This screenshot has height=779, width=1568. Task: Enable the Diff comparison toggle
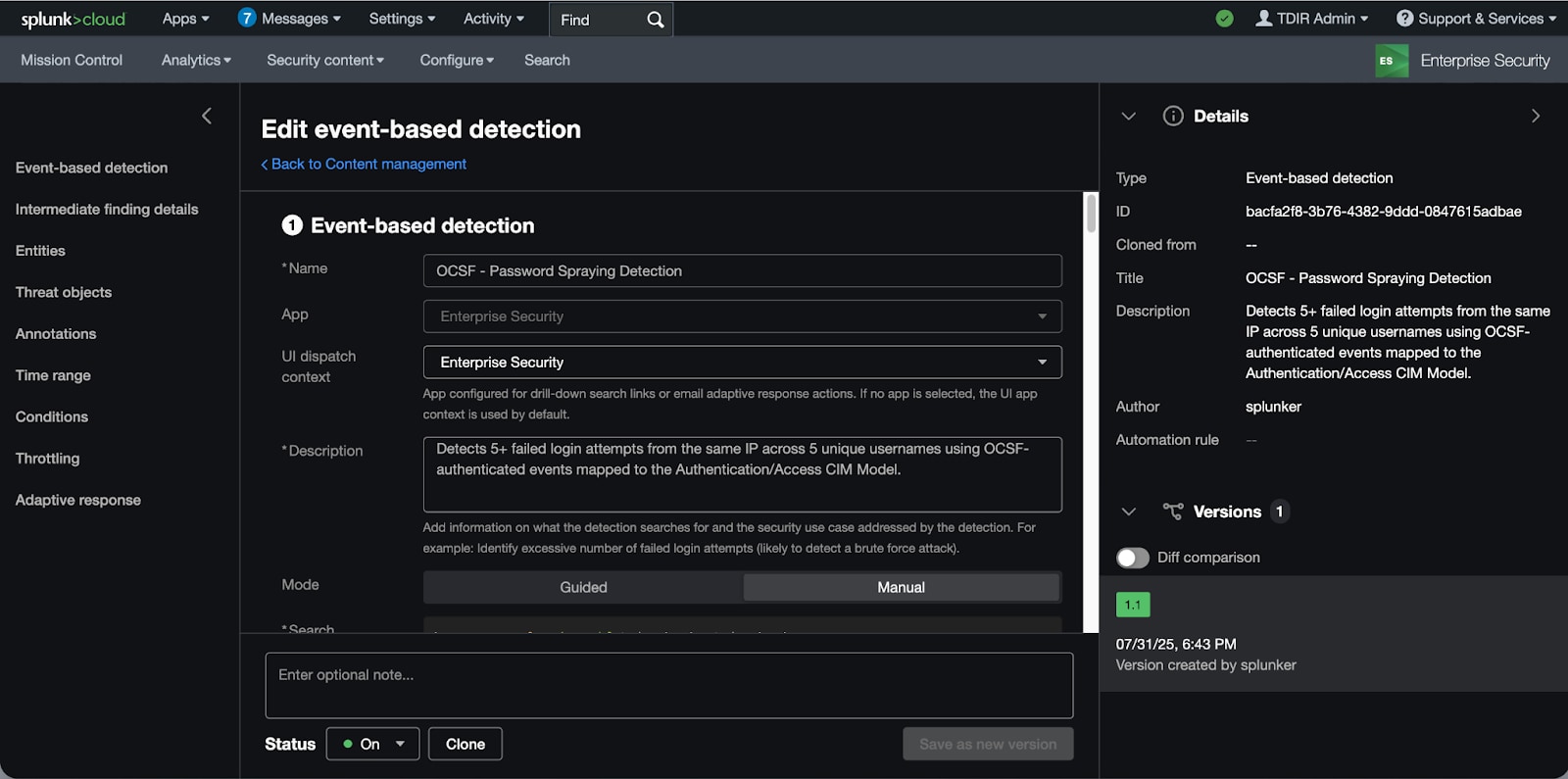tap(1132, 558)
